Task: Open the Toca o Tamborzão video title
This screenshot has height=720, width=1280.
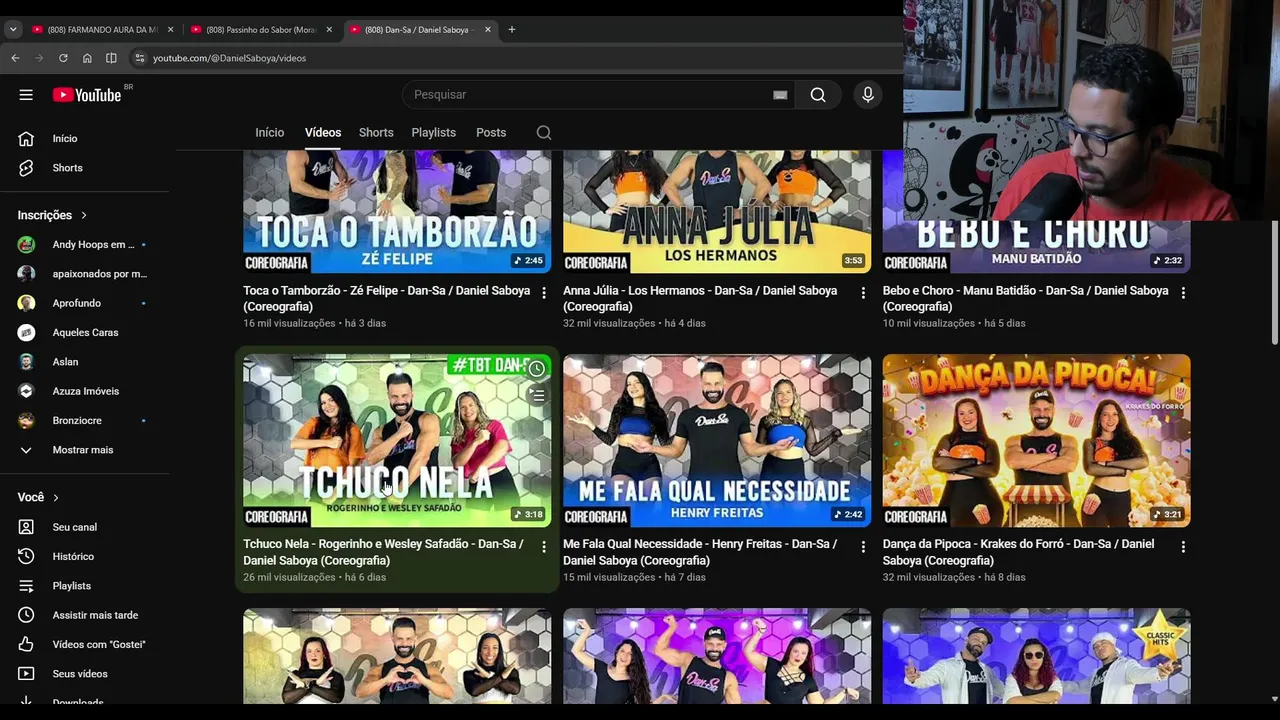Action: 387,299
